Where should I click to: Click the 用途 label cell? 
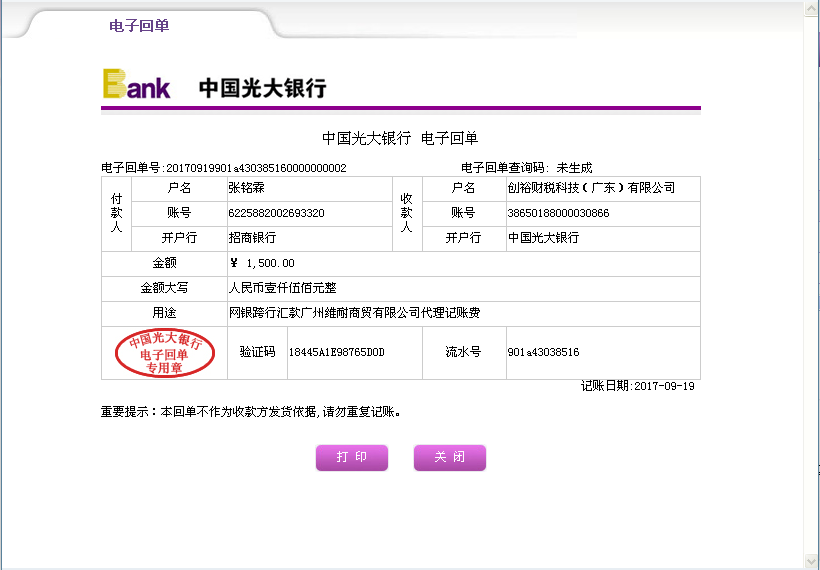pos(164,313)
